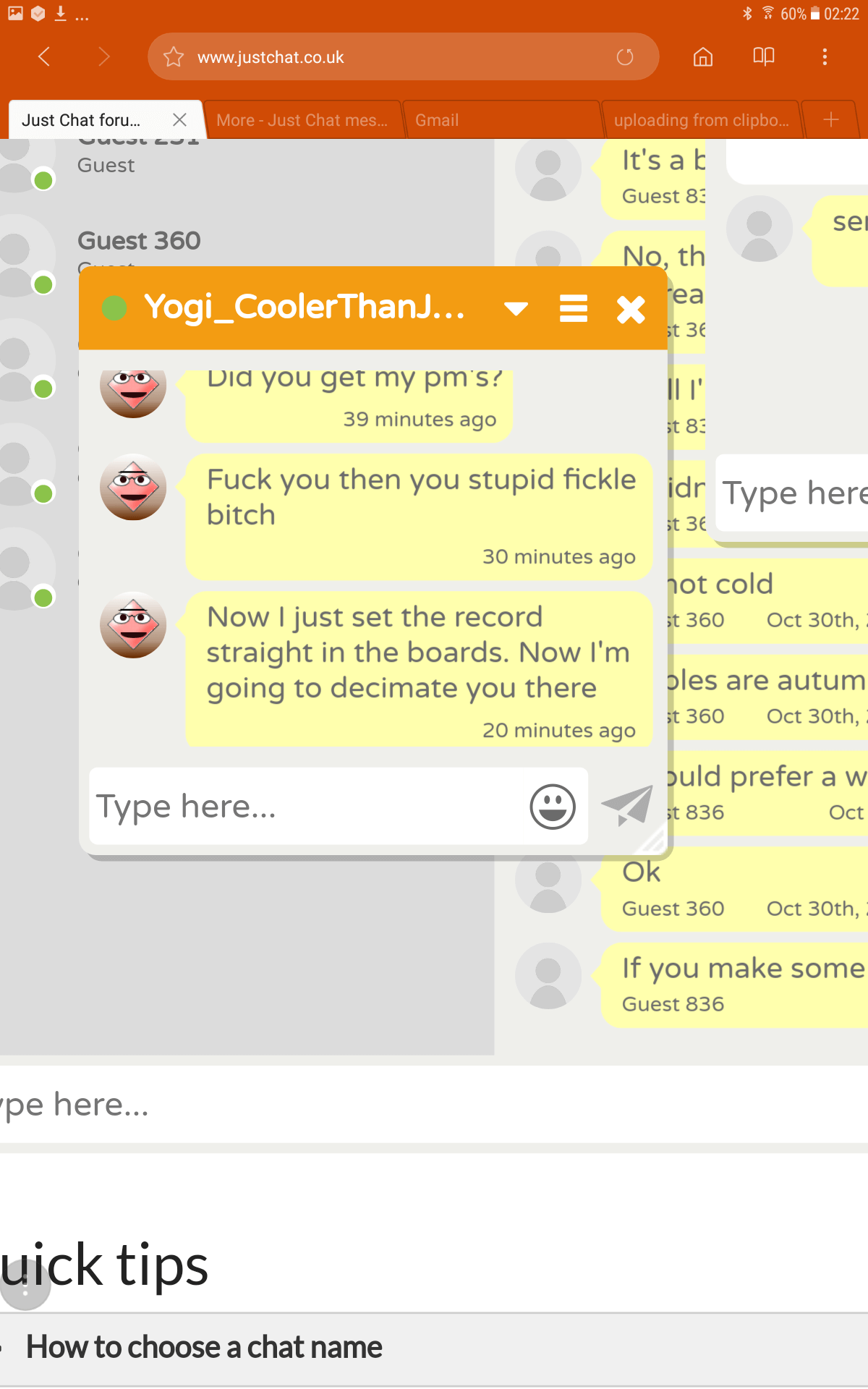Select Guest 360 in the user list

pos(139,240)
